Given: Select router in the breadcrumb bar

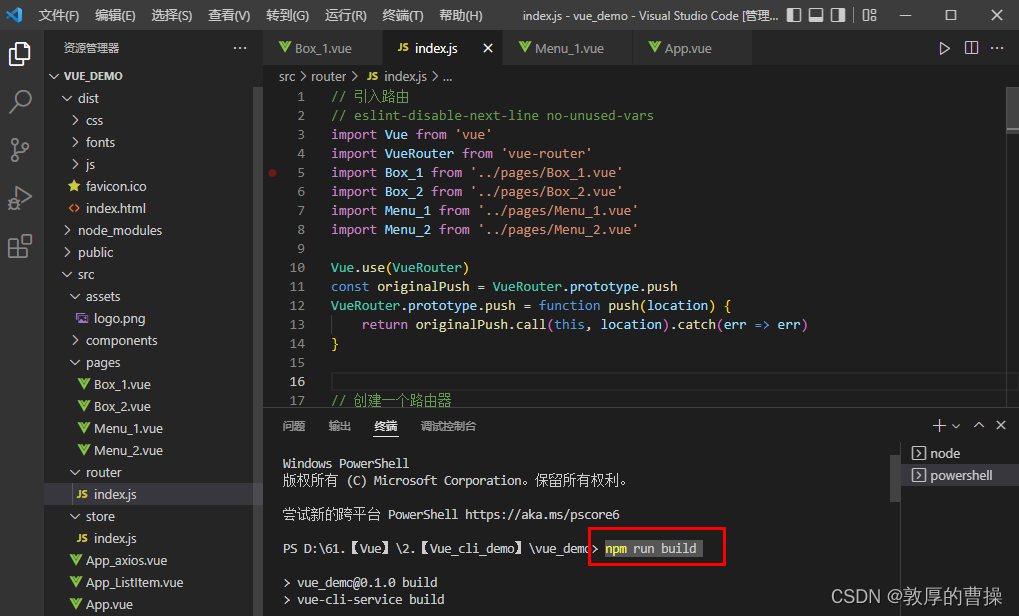Looking at the screenshot, I should click(327, 75).
